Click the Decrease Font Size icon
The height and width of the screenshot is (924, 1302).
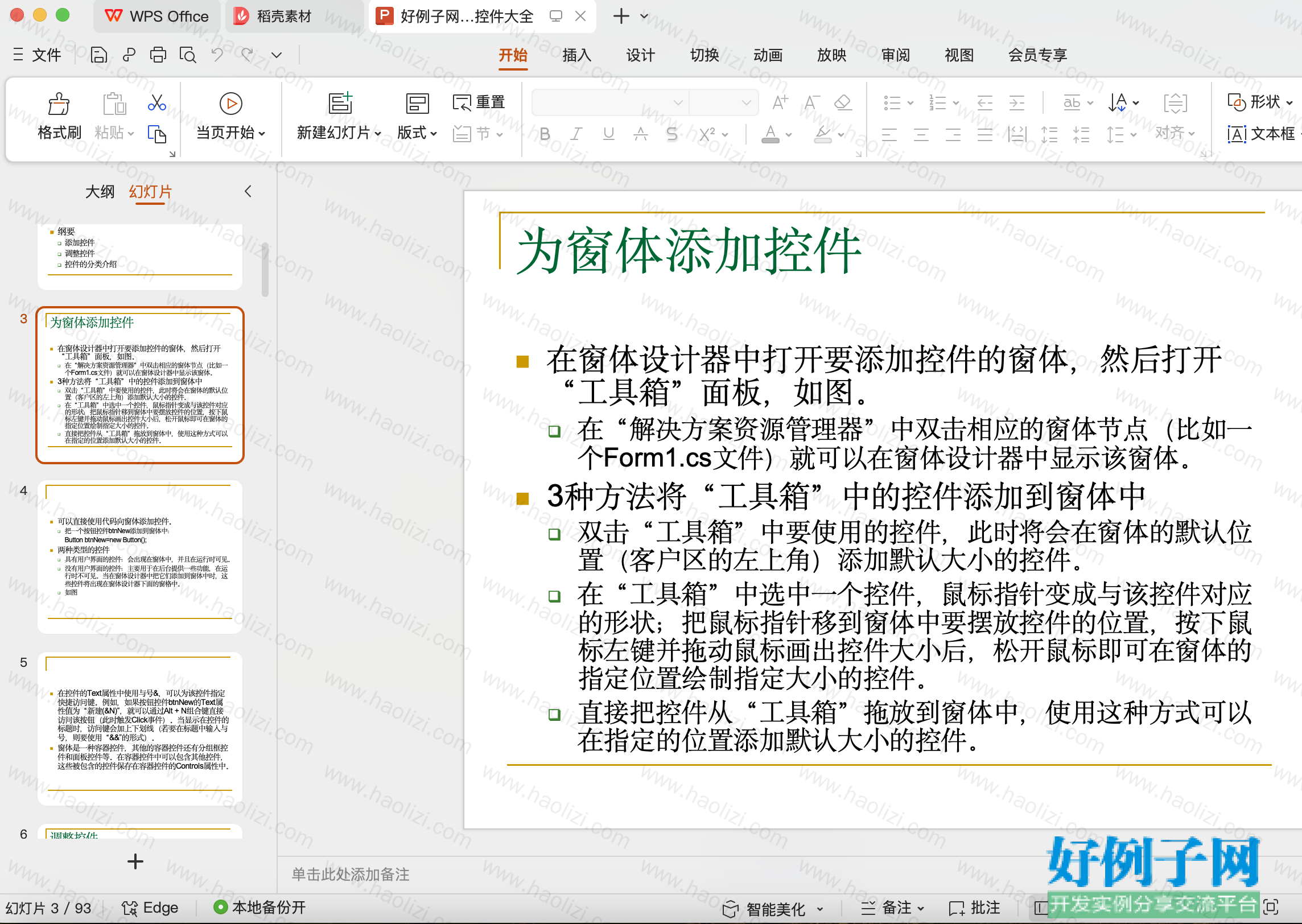[811, 102]
